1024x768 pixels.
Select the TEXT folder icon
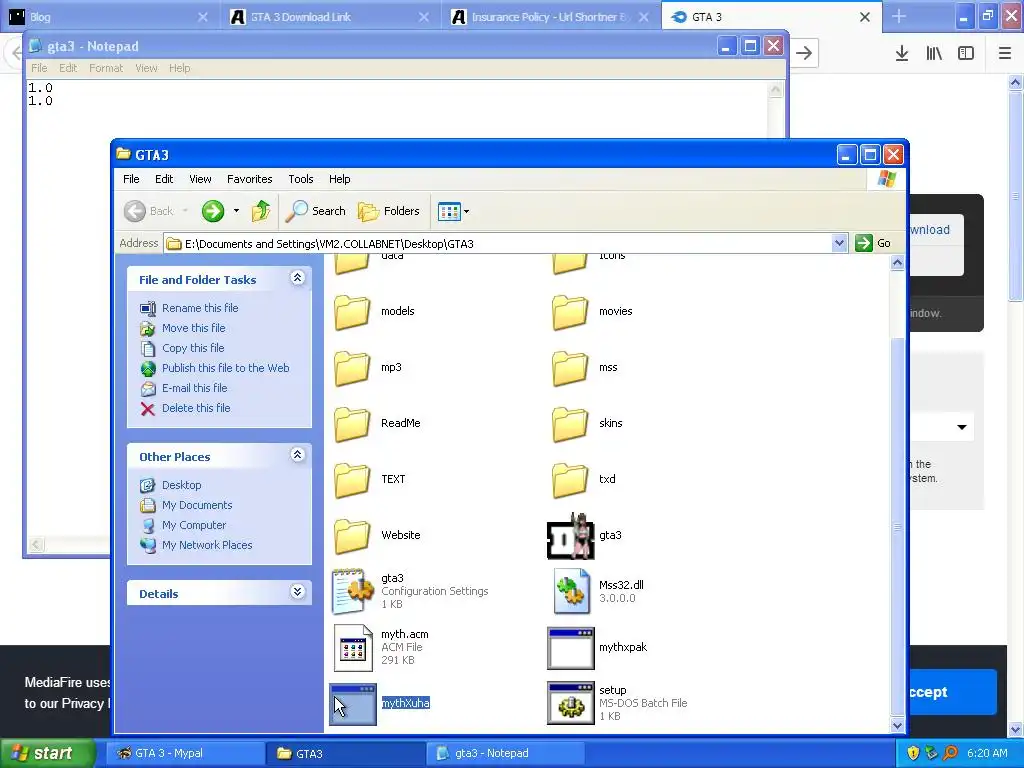tap(352, 480)
